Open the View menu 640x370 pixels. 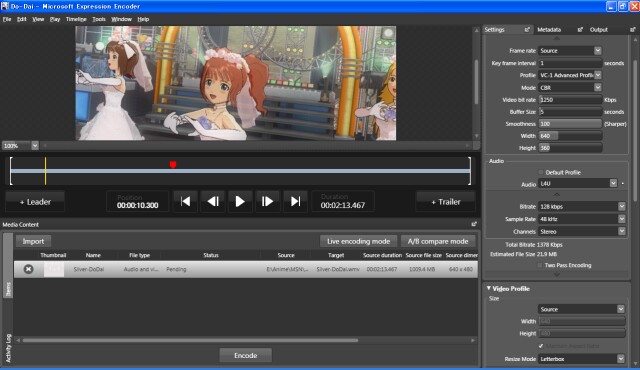click(38, 19)
